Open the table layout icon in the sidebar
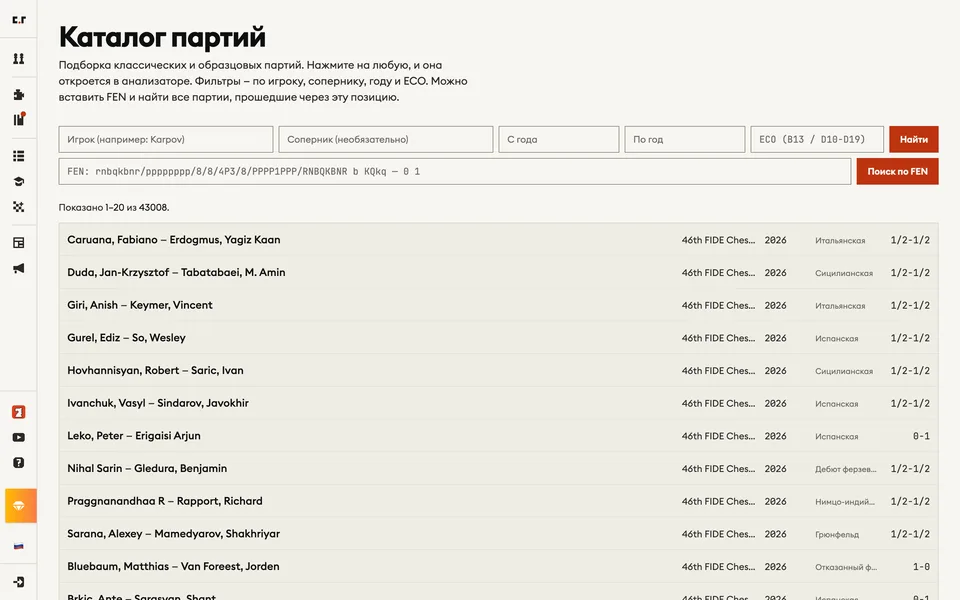Screen dimensions: 960x600 (19, 243)
